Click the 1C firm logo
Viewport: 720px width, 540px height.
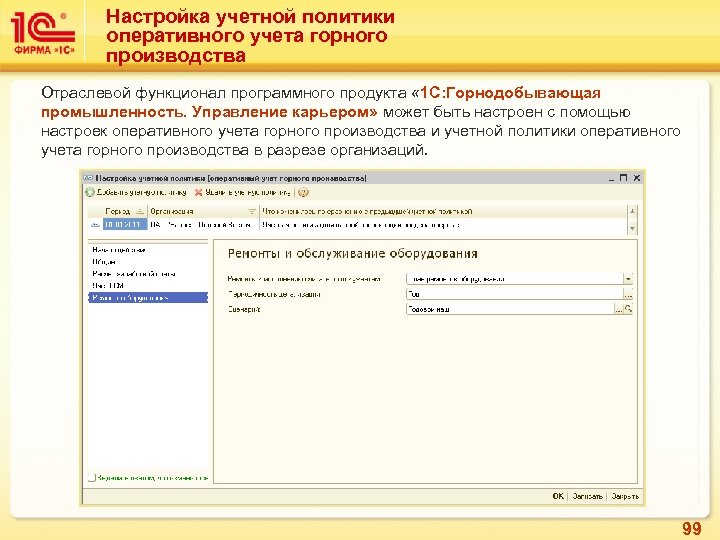point(43,34)
